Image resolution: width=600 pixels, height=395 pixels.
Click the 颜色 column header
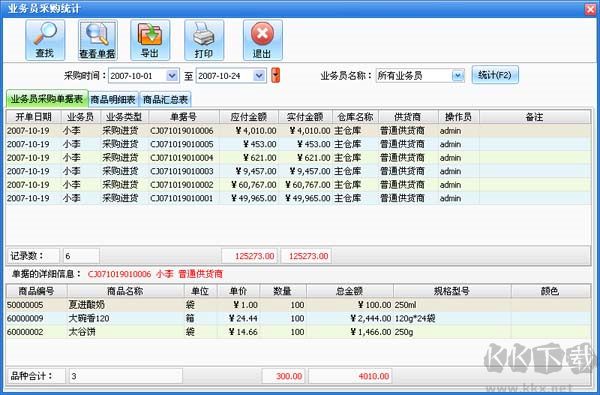[x=550, y=291]
